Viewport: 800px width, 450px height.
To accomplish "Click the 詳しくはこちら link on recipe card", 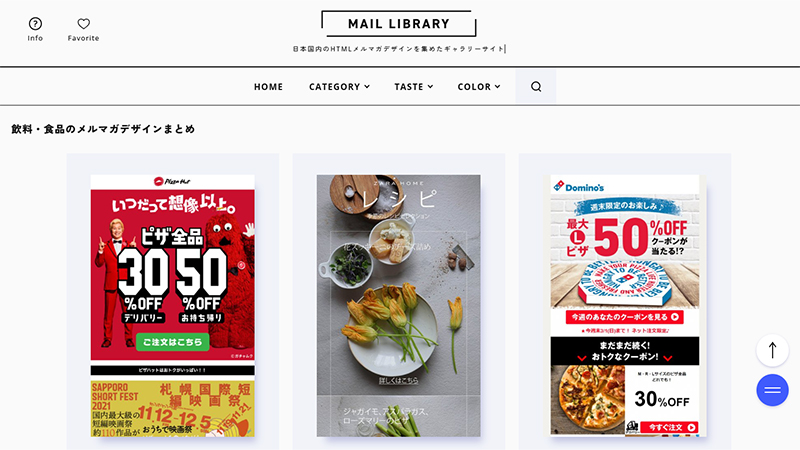I will coord(398,381).
